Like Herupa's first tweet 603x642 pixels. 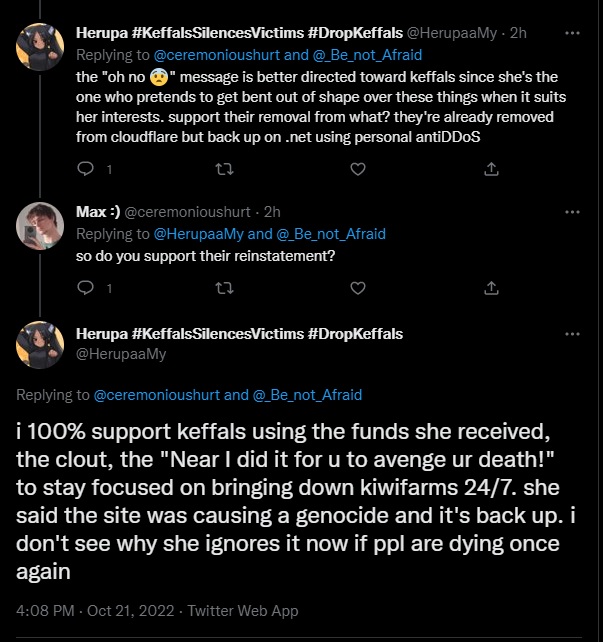358,169
